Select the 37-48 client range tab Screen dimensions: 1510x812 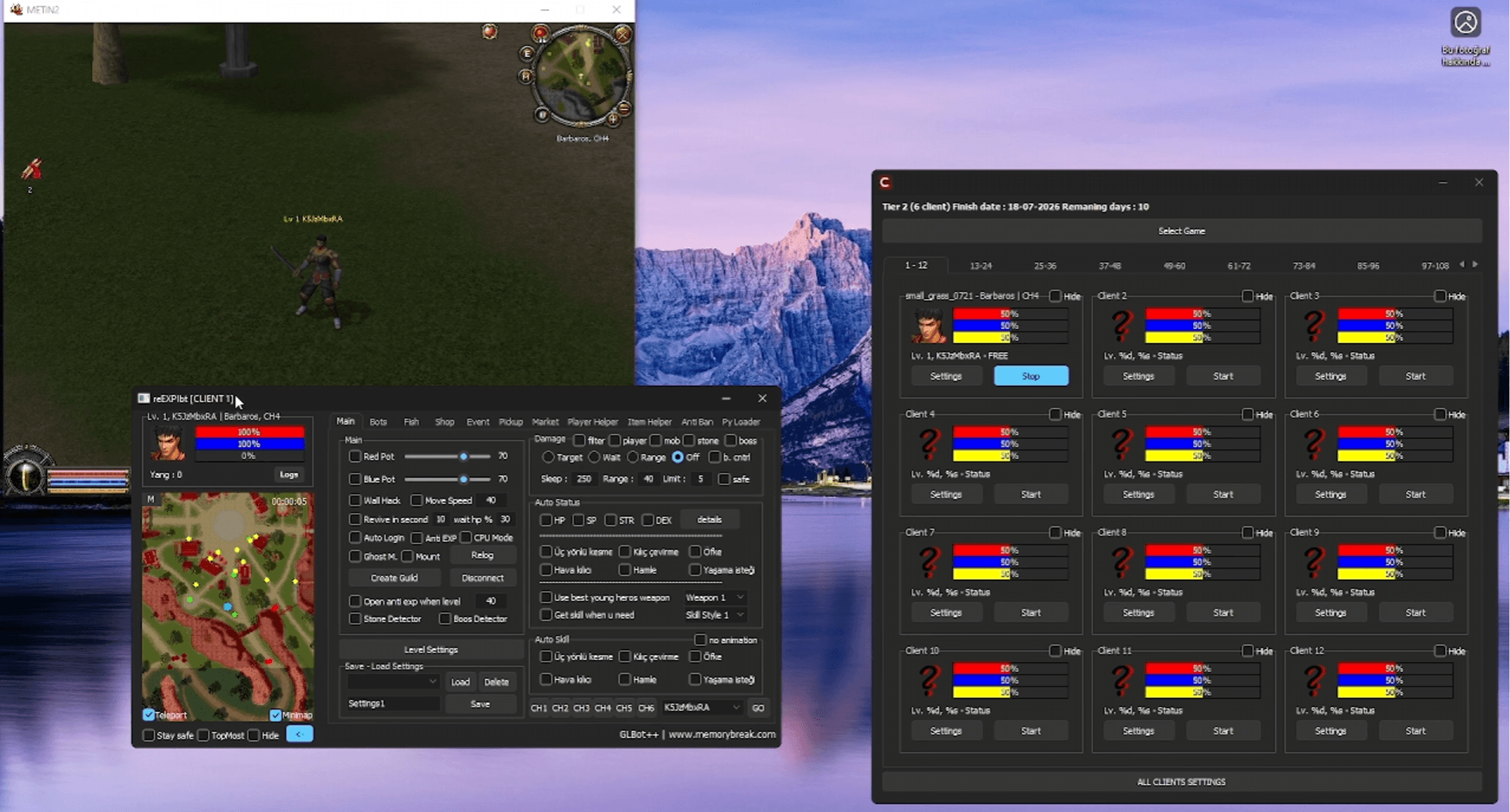1110,266
